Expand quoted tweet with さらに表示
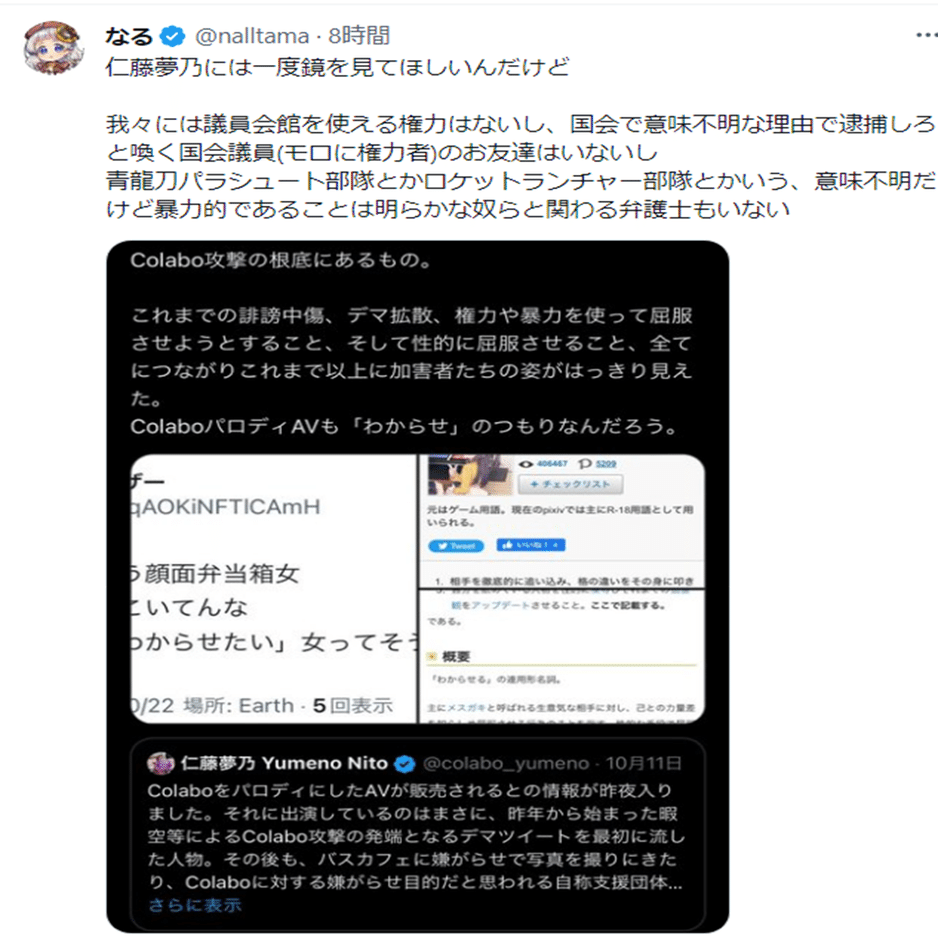Viewport: 938px width, 938px height. click(195, 905)
